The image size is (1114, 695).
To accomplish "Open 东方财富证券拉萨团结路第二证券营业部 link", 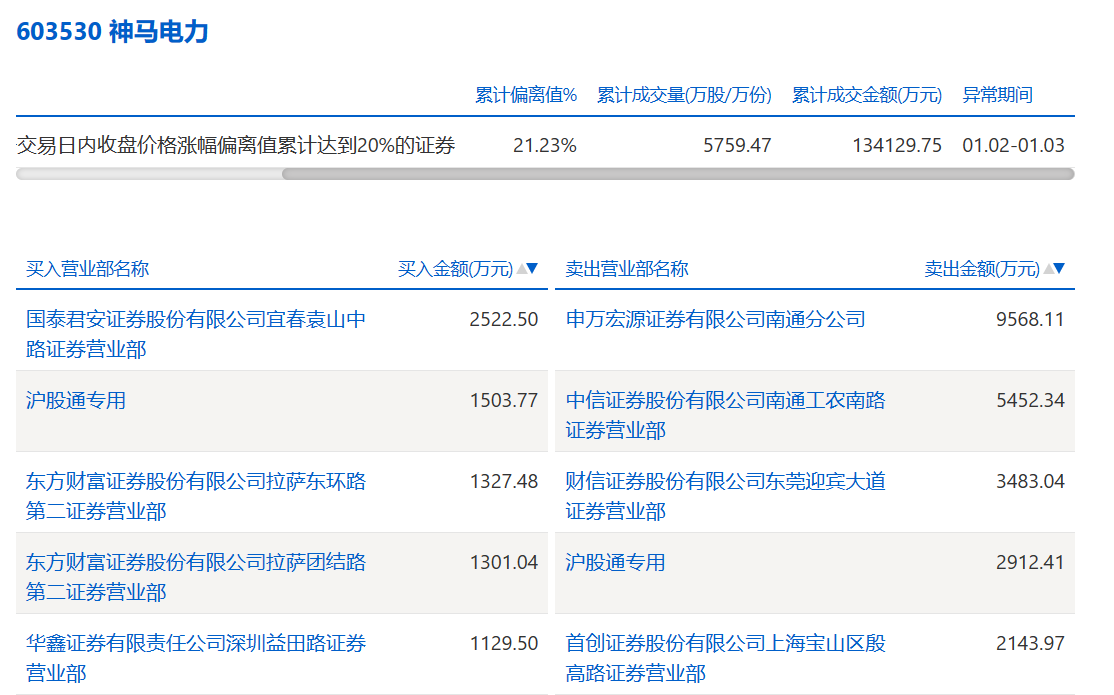I will (196, 577).
